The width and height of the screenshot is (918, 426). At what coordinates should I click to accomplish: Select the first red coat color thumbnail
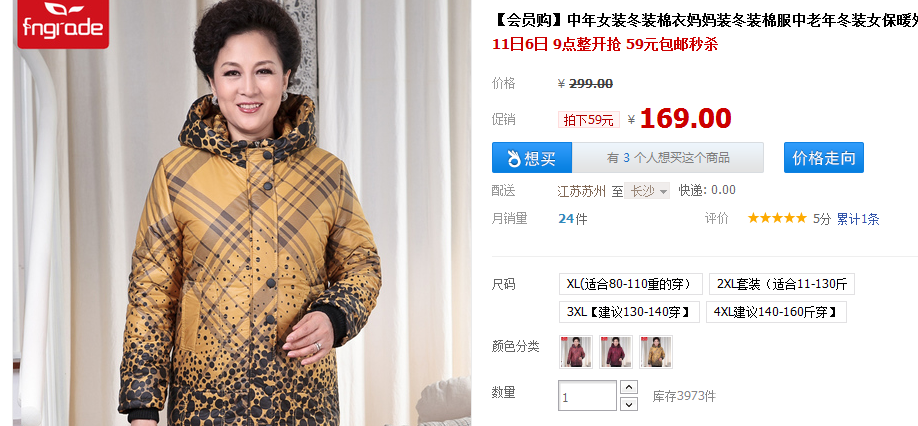pos(576,352)
